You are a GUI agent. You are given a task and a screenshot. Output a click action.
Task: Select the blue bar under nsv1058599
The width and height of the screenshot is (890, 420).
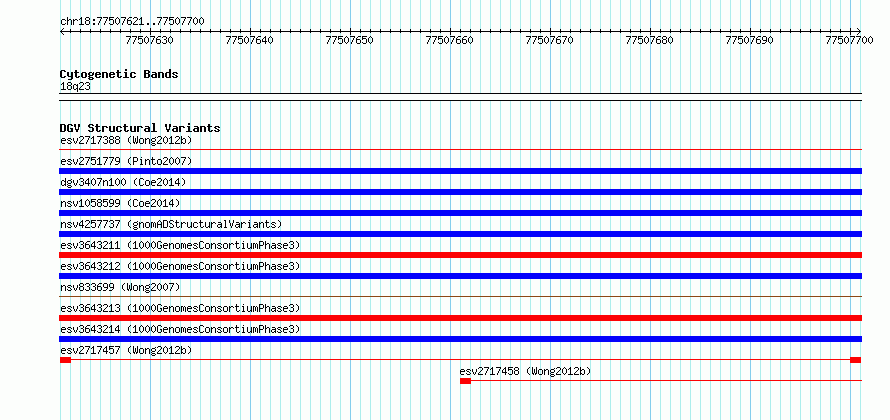[461, 213]
